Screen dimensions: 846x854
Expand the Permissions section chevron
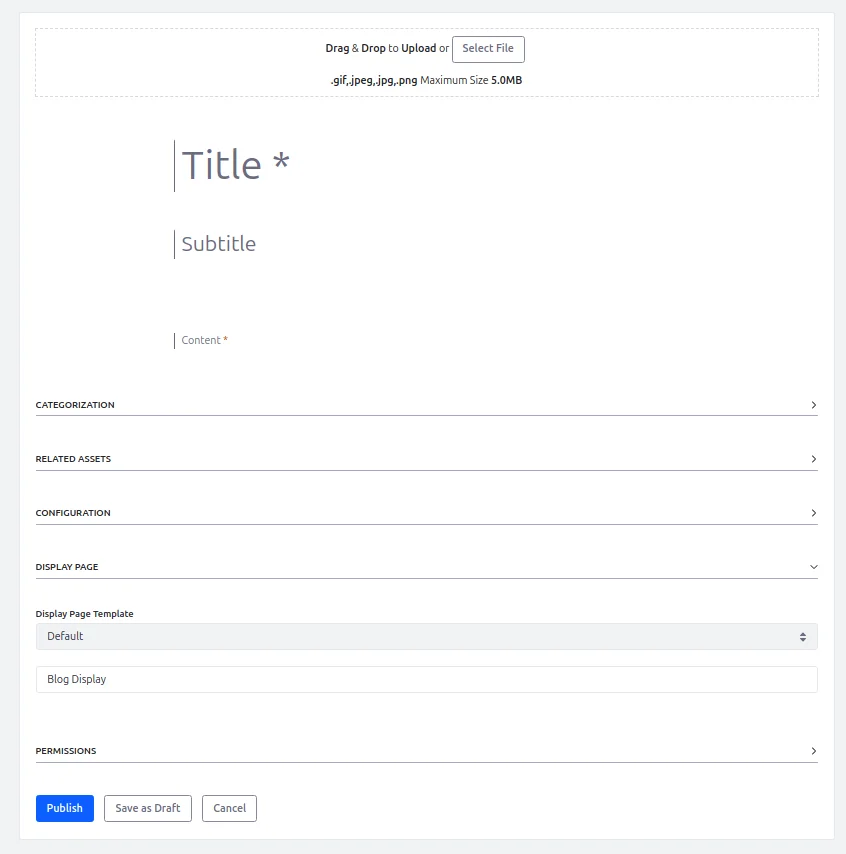tap(814, 750)
